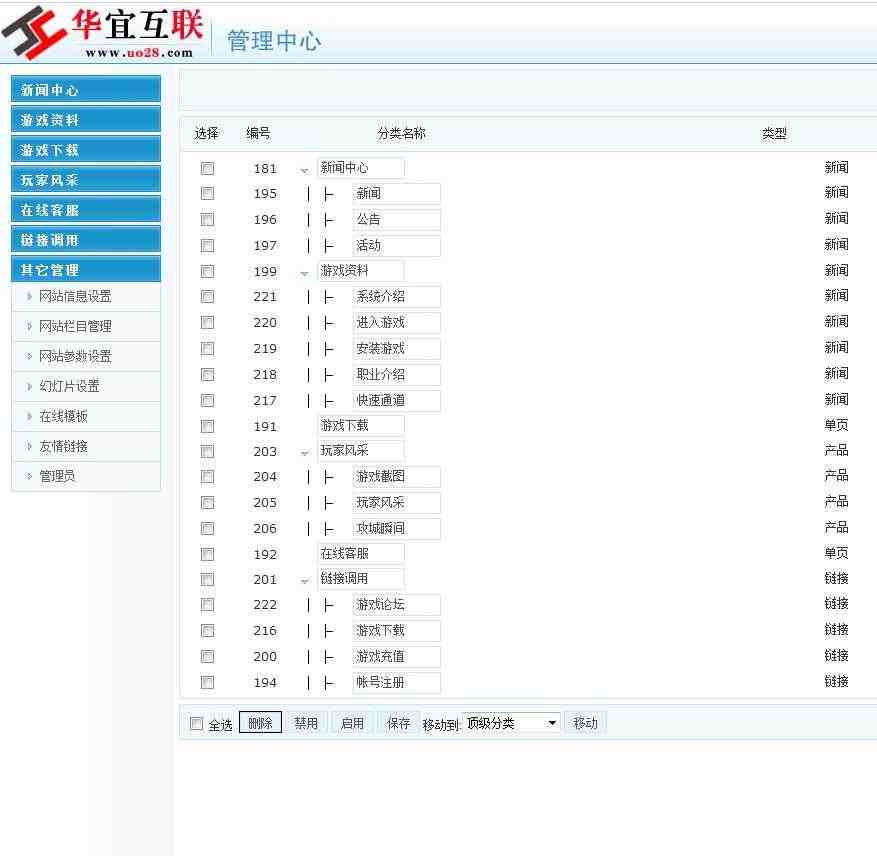Click the 编号 column header
This screenshot has width=877, height=856.
(258, 133)
